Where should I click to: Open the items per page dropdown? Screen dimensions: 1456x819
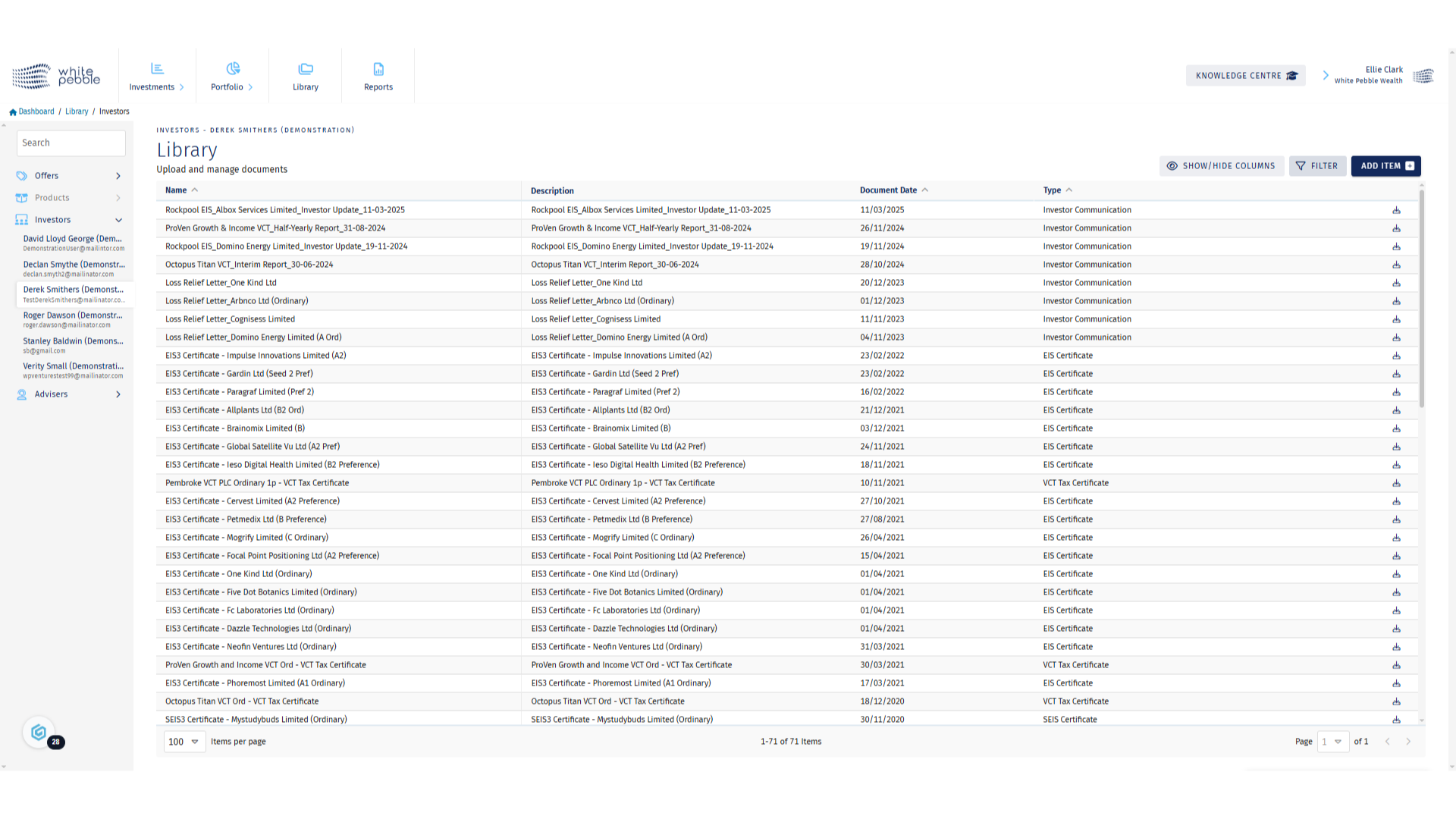coord(184,742)
